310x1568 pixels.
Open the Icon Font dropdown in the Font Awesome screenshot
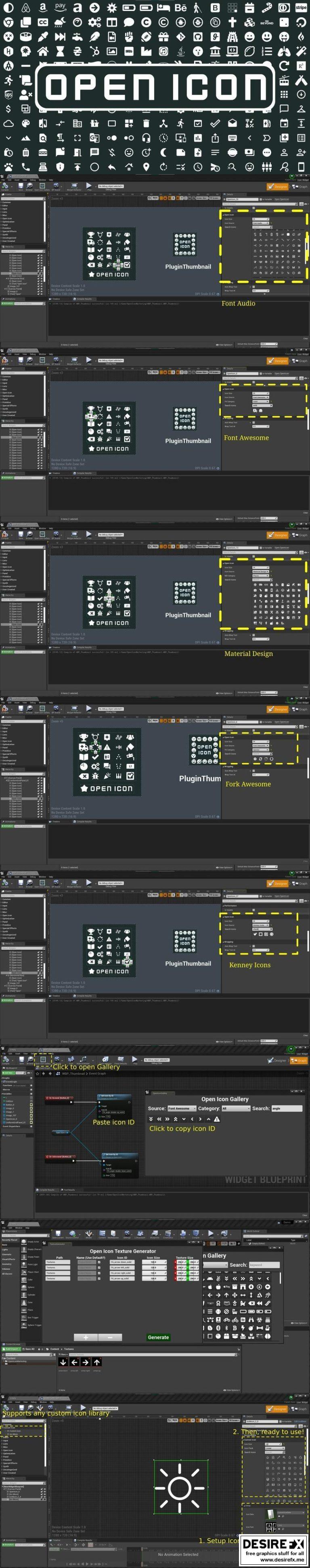click(x=261, y=398)
